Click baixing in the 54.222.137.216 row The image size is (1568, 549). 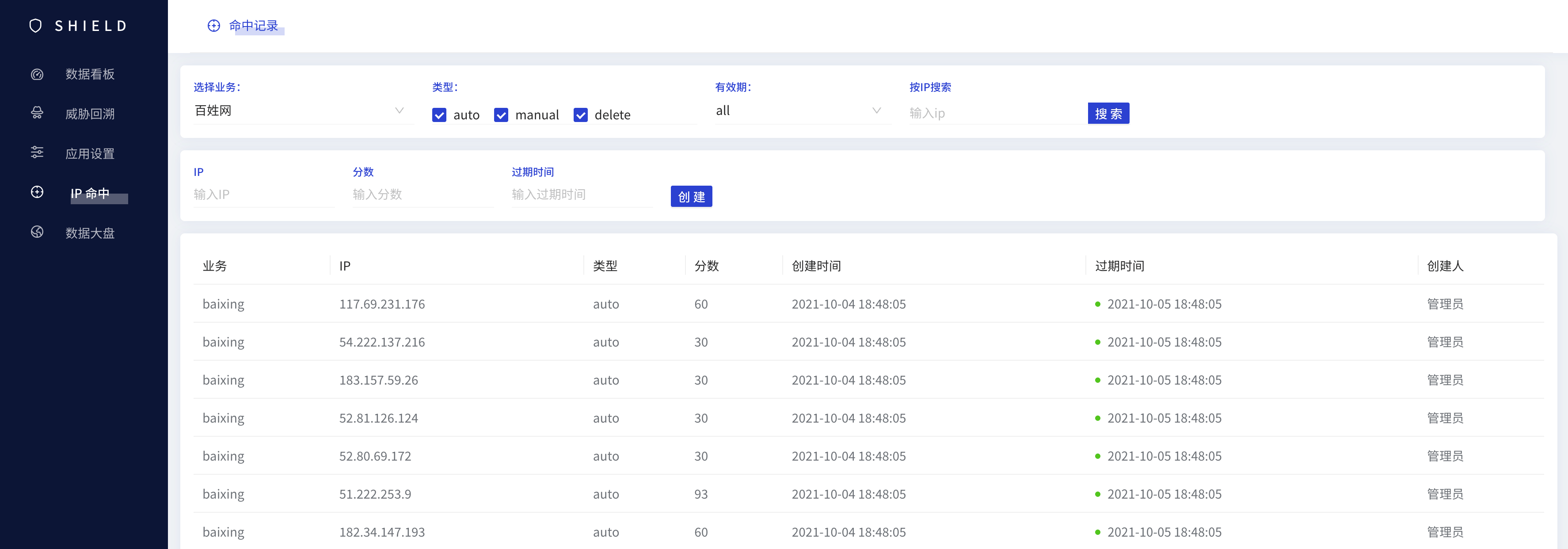[223, 342]
